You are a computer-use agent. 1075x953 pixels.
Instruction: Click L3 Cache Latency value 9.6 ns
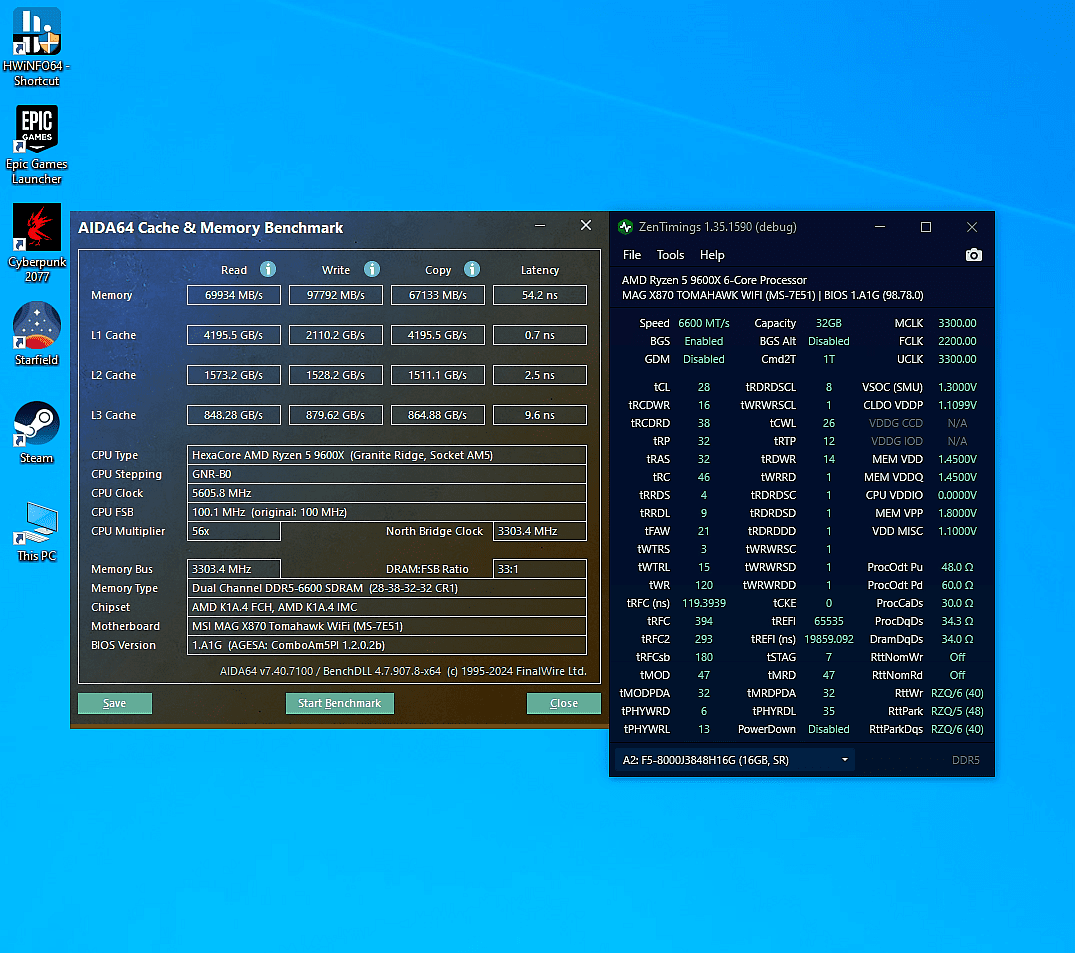click(x=540, y=415)
